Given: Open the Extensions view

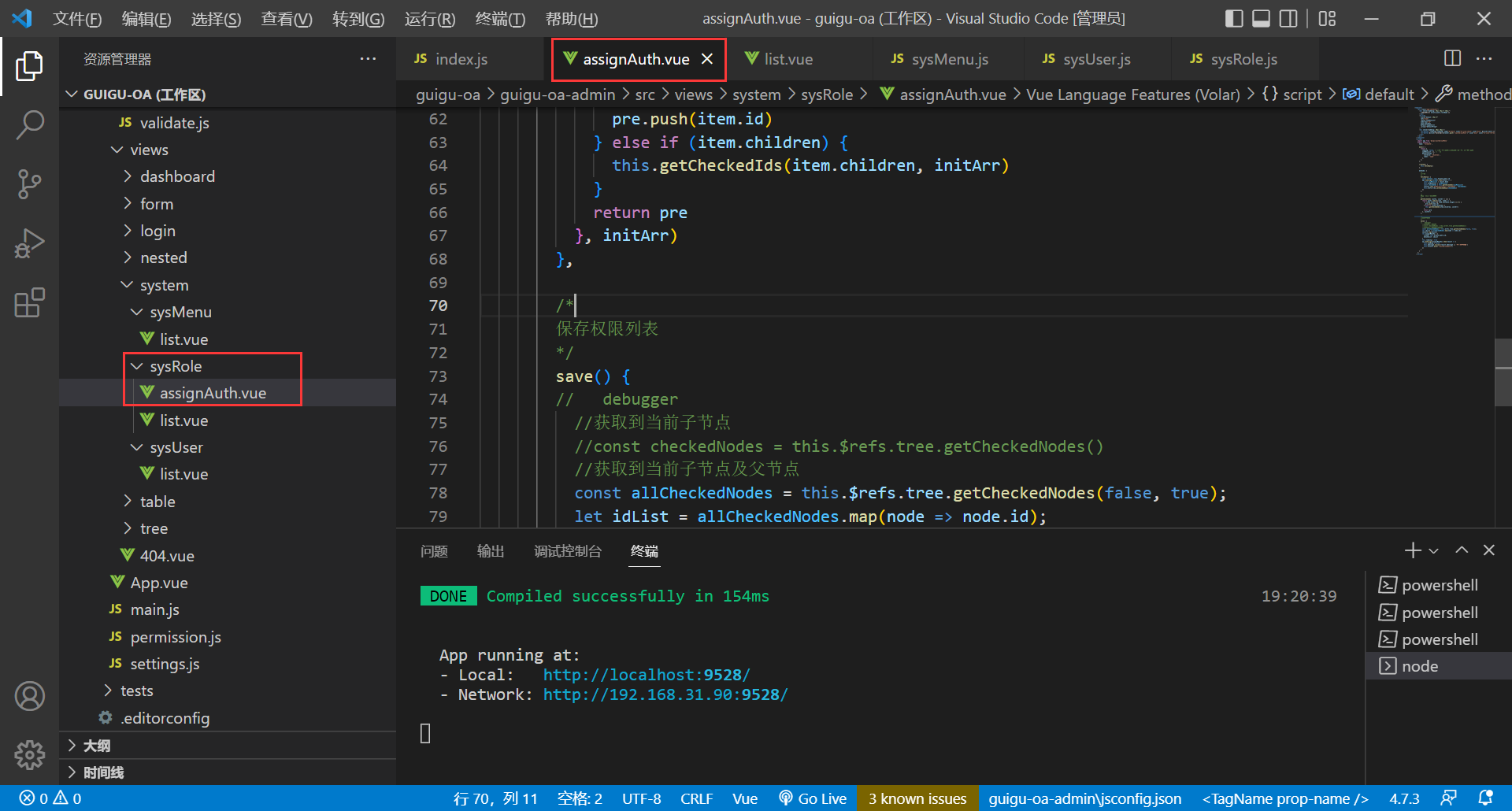Looking at the screenshot, I should click(x=29, y=302).
